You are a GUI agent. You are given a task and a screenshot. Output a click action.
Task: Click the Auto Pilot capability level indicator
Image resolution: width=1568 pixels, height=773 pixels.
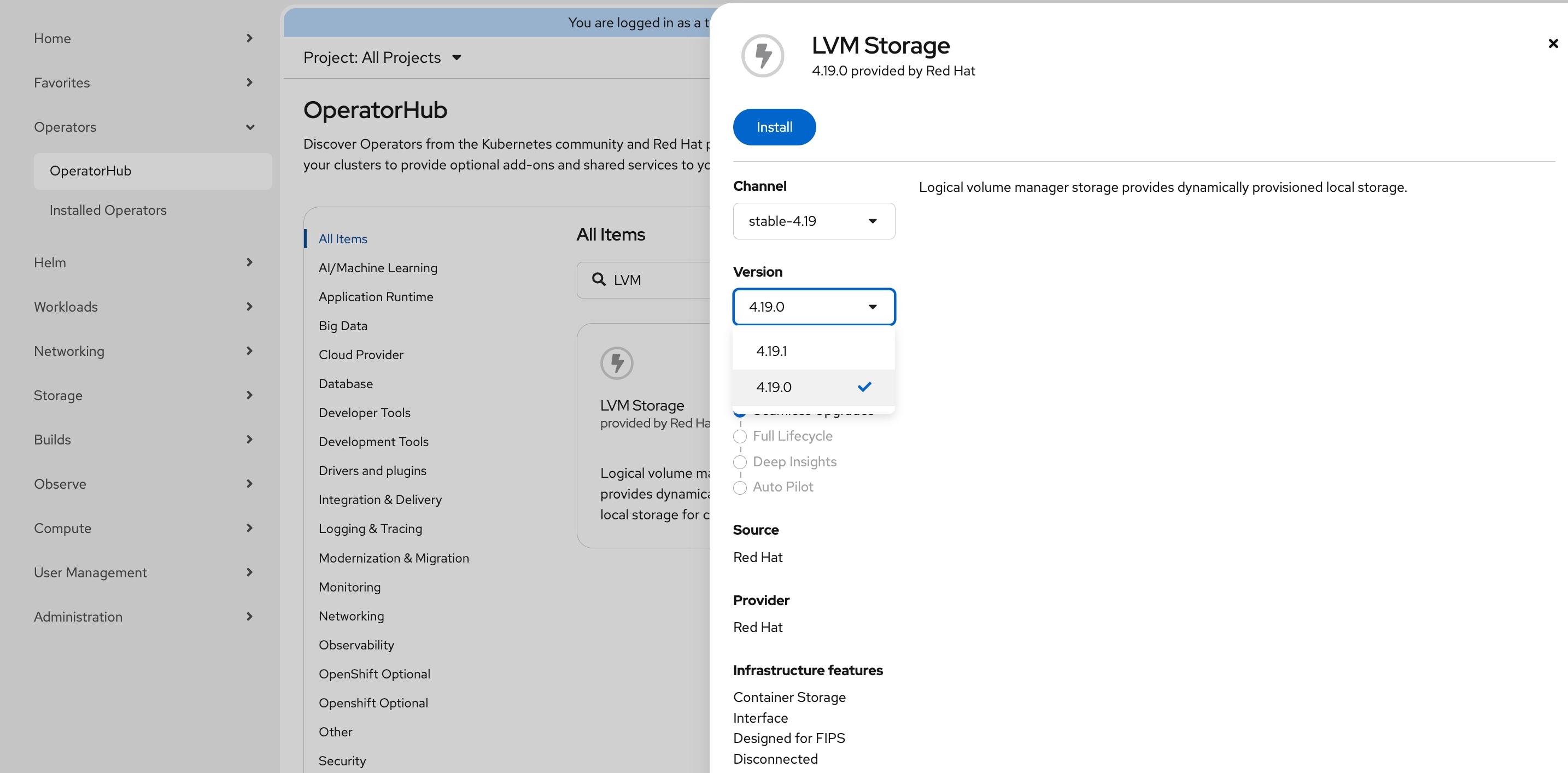click(740, 488)
